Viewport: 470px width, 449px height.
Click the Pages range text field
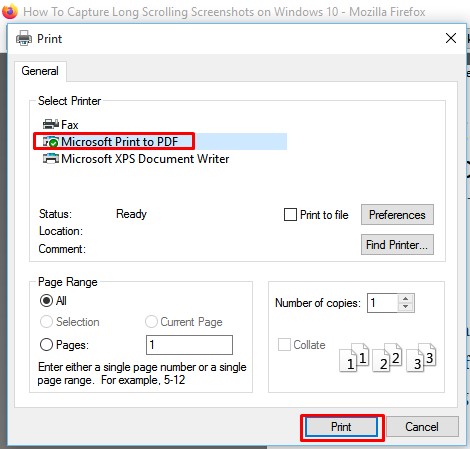189,345
